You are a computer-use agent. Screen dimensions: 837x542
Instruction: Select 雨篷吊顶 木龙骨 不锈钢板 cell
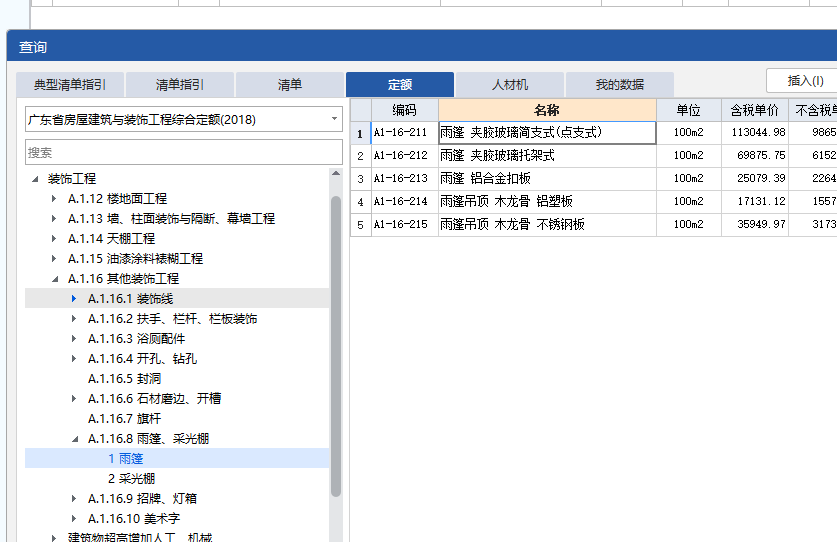click(547, 225)
